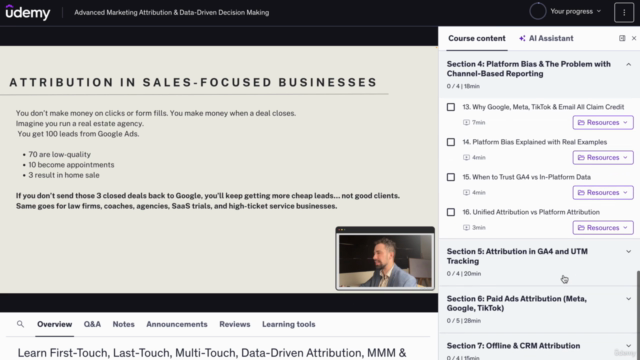Open lecture 13 Why Google, Meta, TikTok title
This screenshot has width=640, height=360.
click(x=543, y=107)
